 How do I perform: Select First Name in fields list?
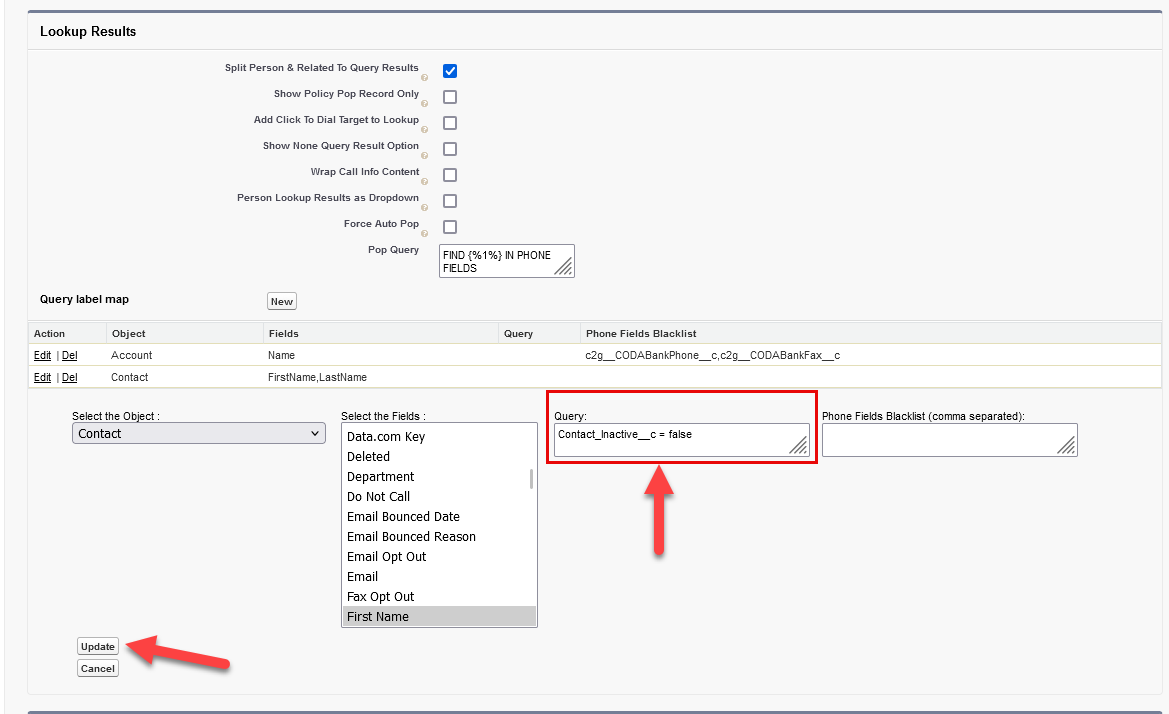point(438,617)
